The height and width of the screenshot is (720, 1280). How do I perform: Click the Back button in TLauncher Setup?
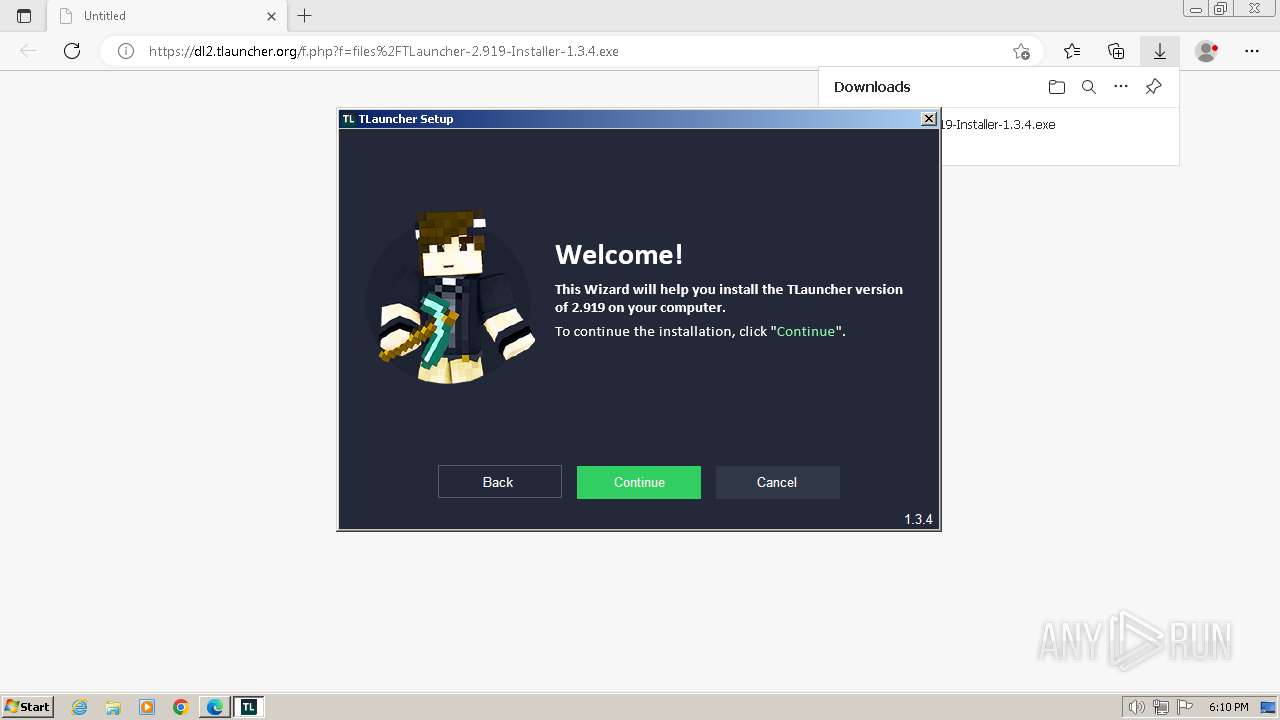click(x=499, y=482)
